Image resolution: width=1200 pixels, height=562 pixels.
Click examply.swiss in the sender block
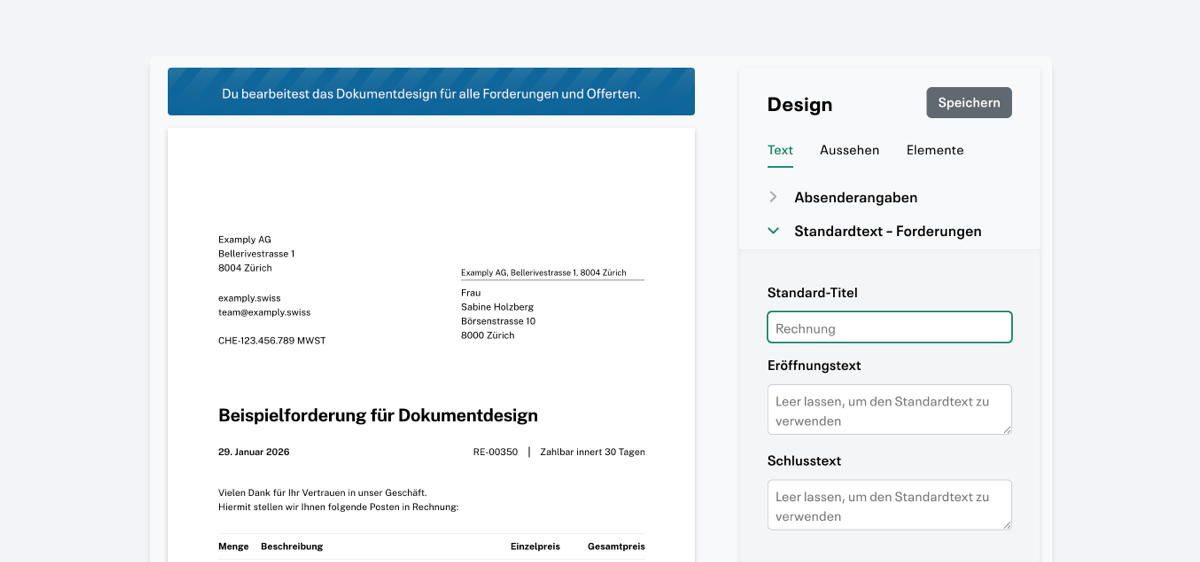point(249,298)
